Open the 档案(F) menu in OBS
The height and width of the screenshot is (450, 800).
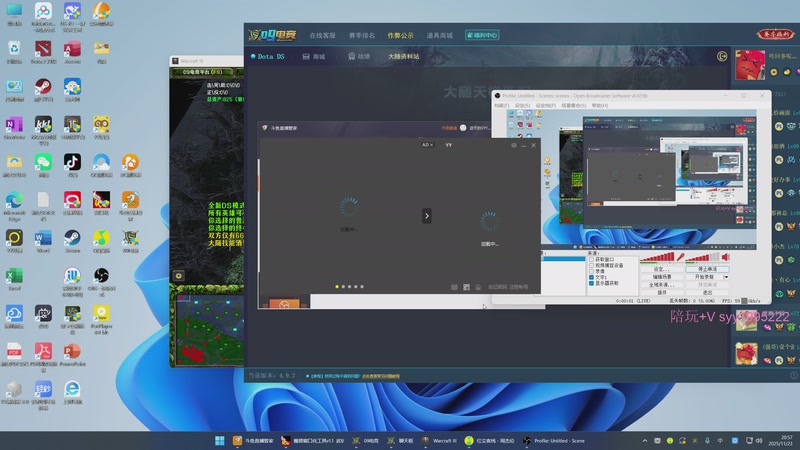point(502,106)
